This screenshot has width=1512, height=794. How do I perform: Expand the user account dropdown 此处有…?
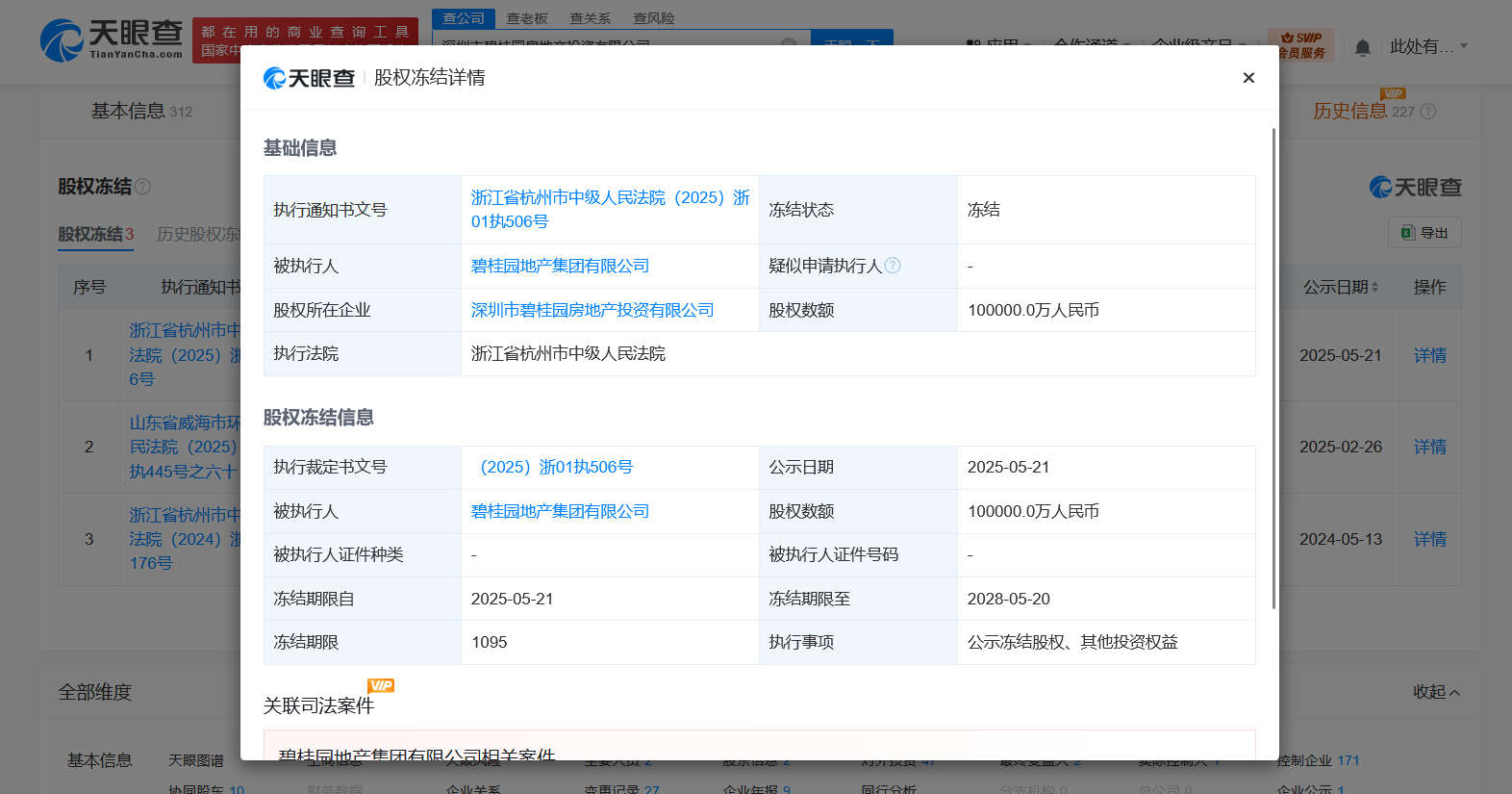pyautogui.click(x=1428, y=46)
